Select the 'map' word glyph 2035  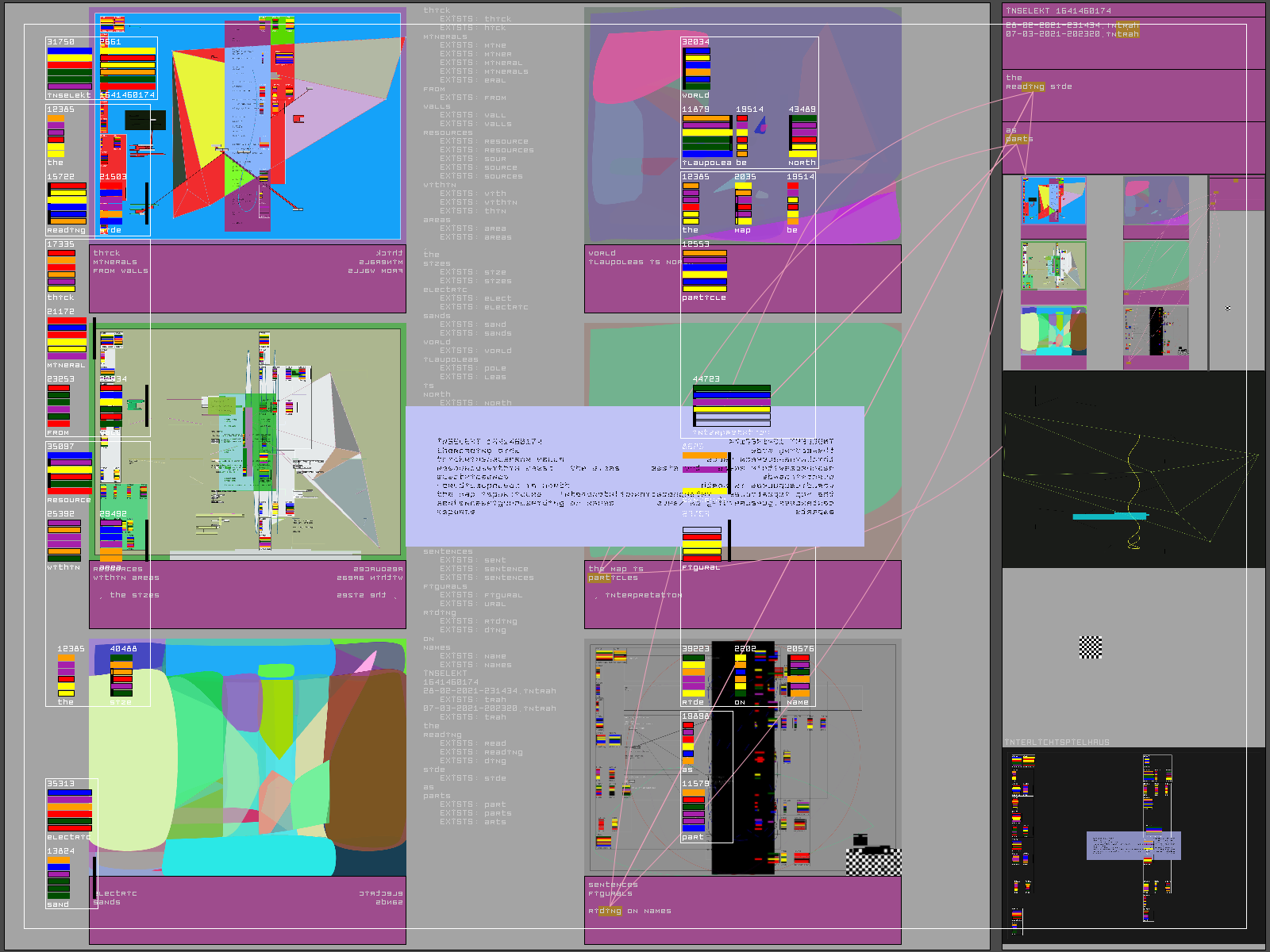pyautogui.click(x=743, y=204)
